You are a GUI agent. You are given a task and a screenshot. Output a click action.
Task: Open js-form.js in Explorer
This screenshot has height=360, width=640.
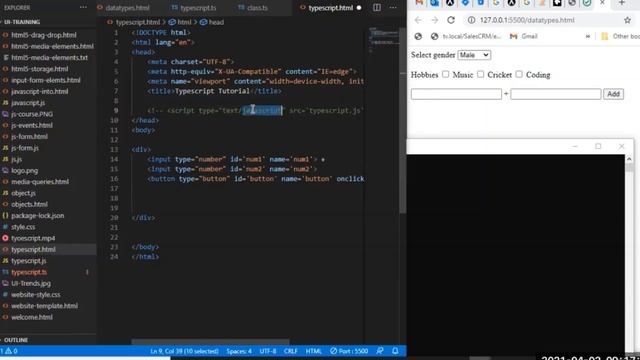pyautogui.click(x=25, y=148)
